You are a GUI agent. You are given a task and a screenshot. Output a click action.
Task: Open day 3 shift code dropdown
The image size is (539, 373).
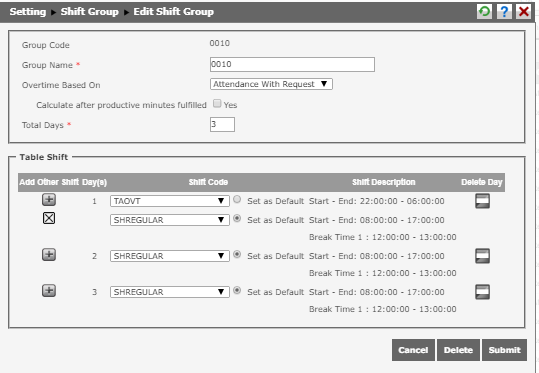(x=170, y=292)
